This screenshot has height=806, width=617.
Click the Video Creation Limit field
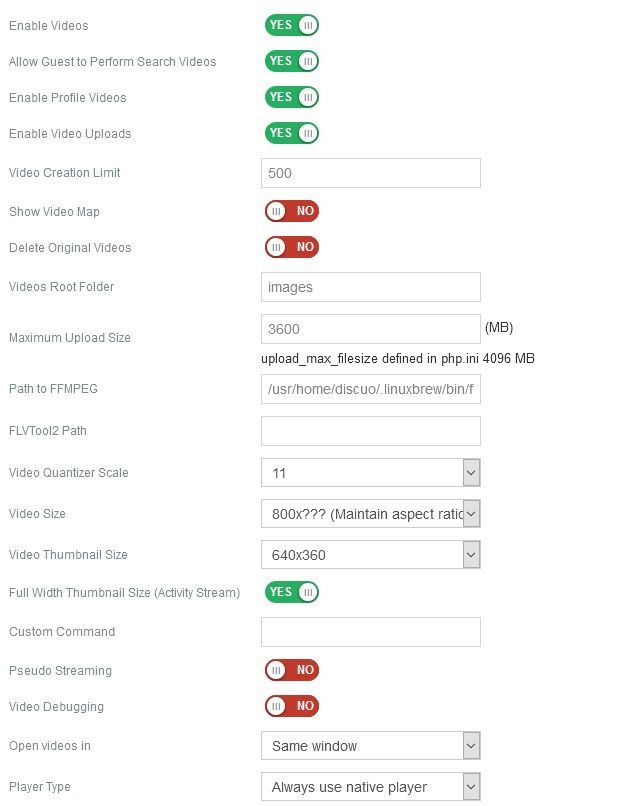point(370,173)
